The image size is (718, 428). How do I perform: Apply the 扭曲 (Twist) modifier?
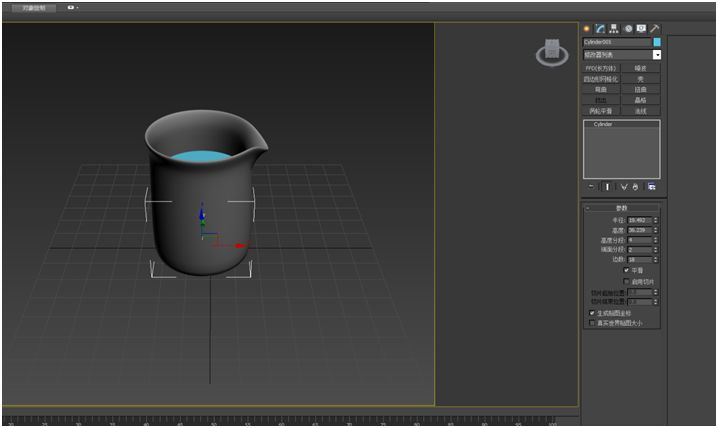pyautogui.click(x=641, y=90)
